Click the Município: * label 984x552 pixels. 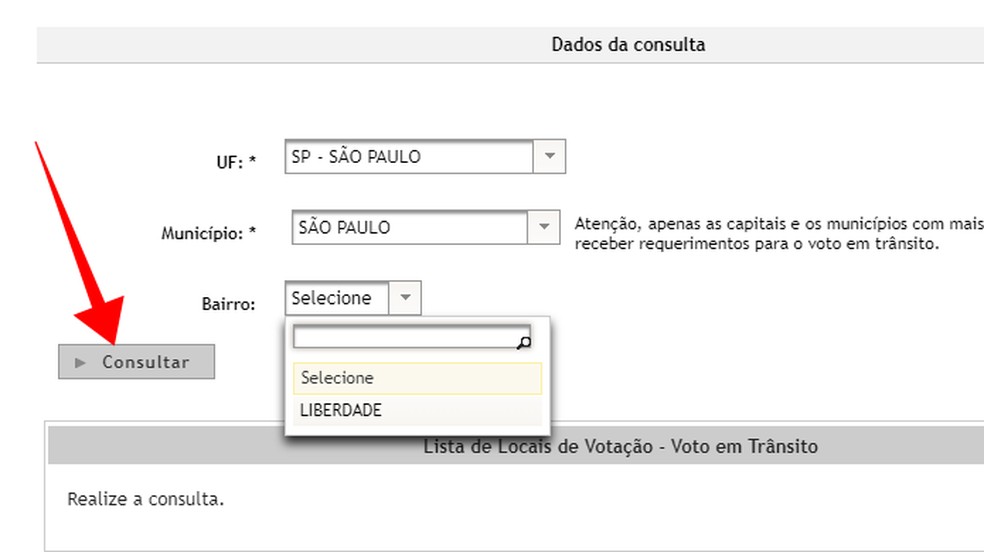tap(209, 233)
